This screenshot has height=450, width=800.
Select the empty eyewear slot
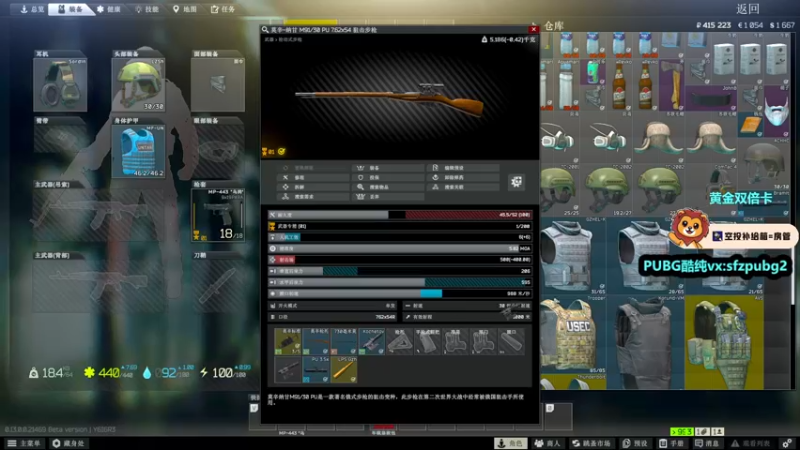(218, 152)
